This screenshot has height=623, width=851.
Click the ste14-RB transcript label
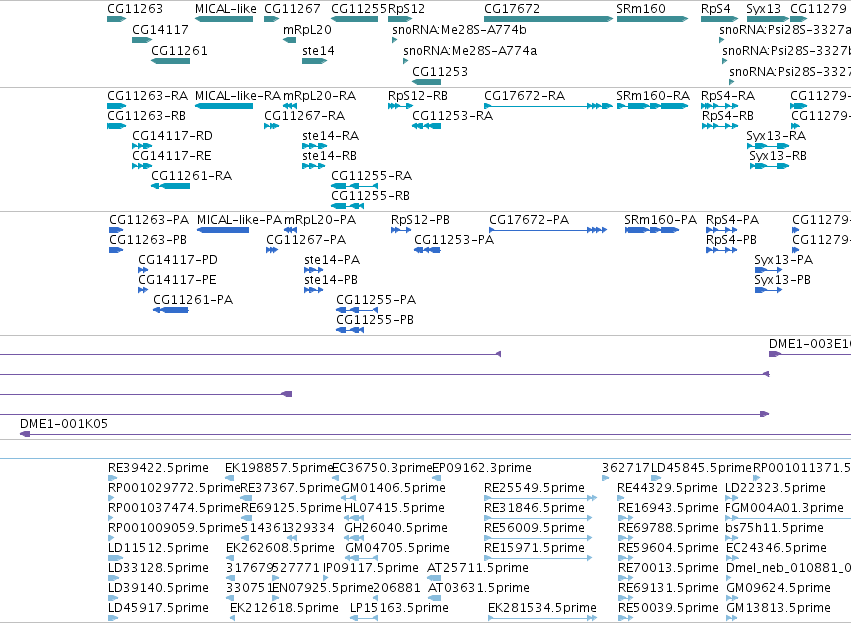(329, 156)
